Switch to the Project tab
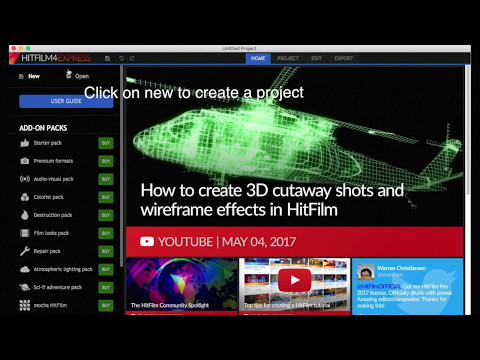This screenshot has width=480, height=360. [x=288, y=58]
